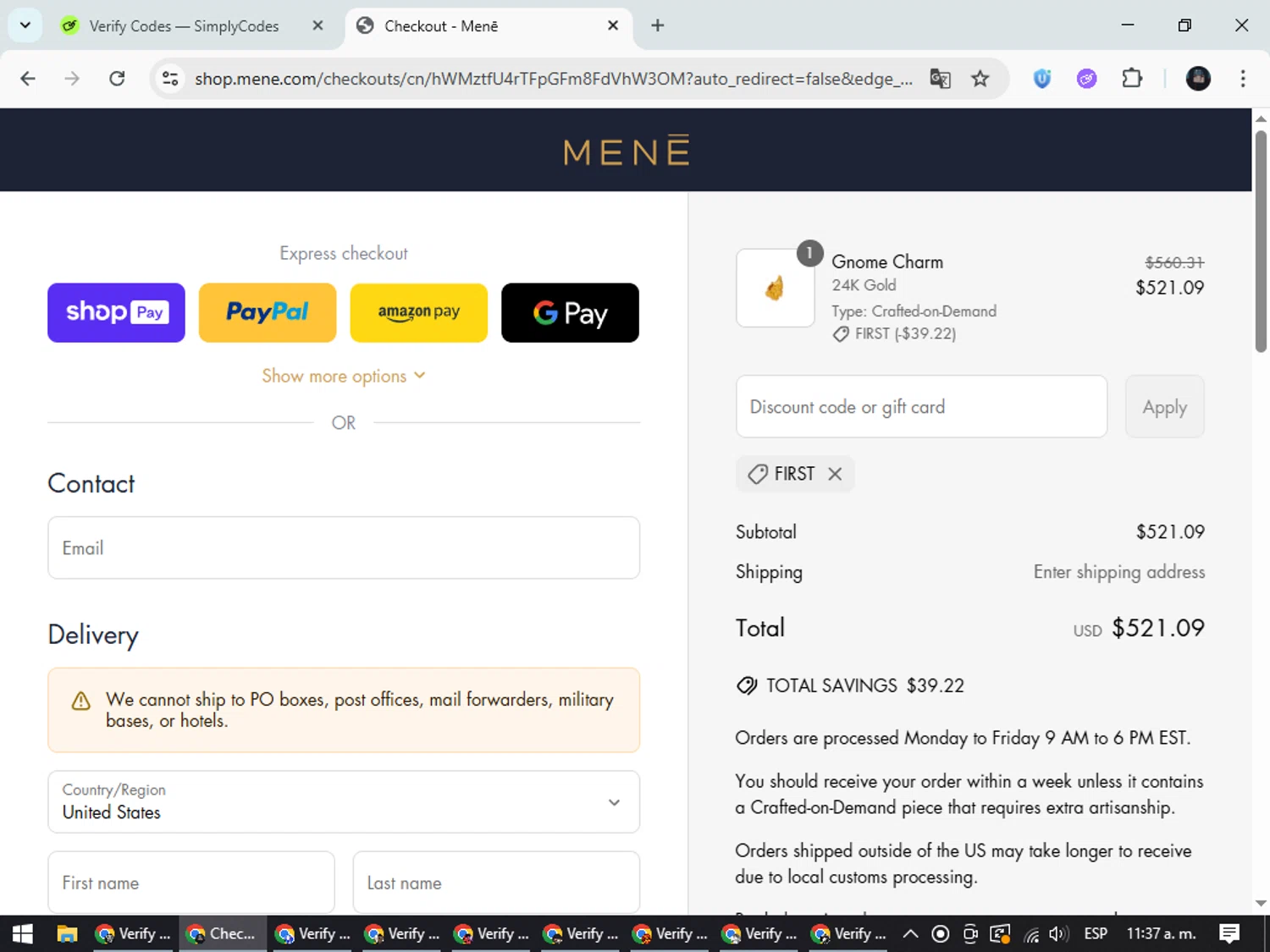Click the MENĒ logo

(x=627, y=151)
